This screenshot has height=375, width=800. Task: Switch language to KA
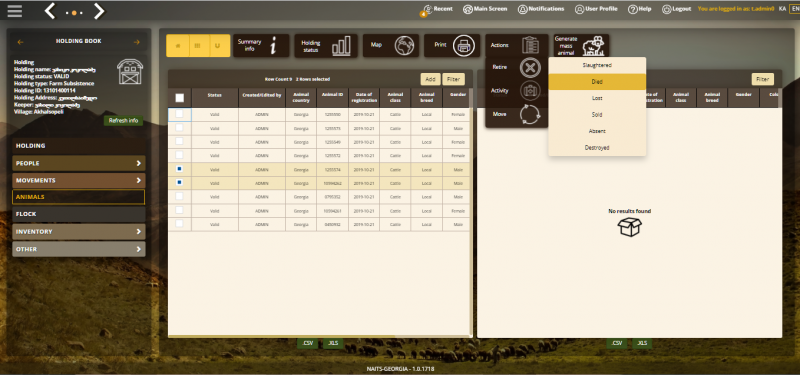pyautogui.click(x=782, y=9)
